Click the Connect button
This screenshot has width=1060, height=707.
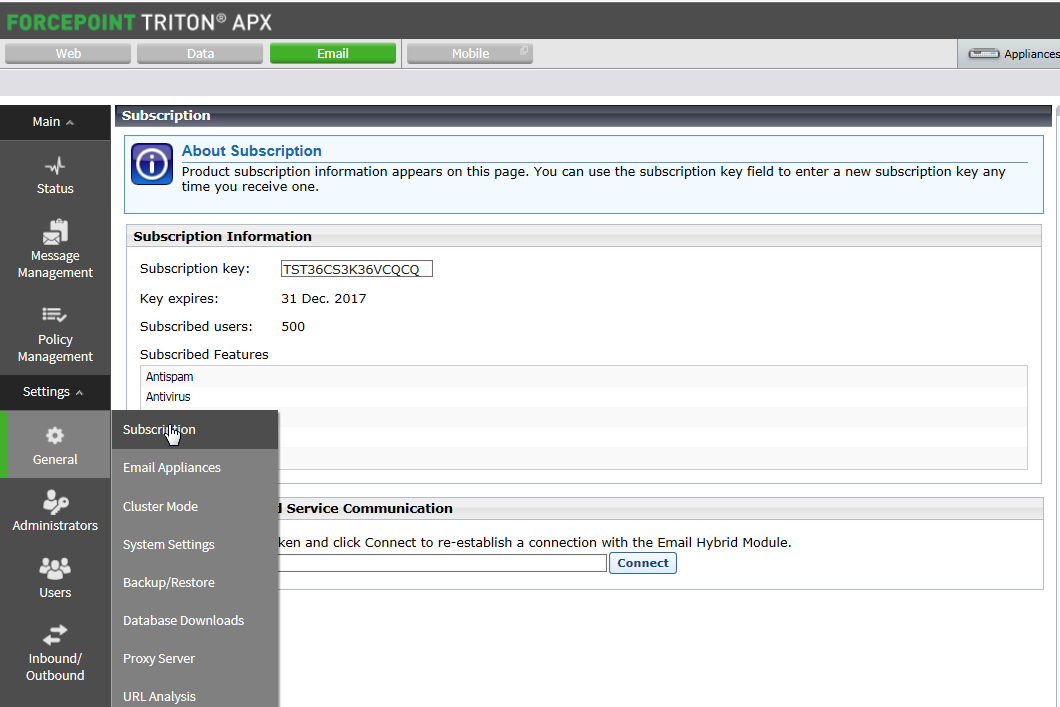click(643, 563)
